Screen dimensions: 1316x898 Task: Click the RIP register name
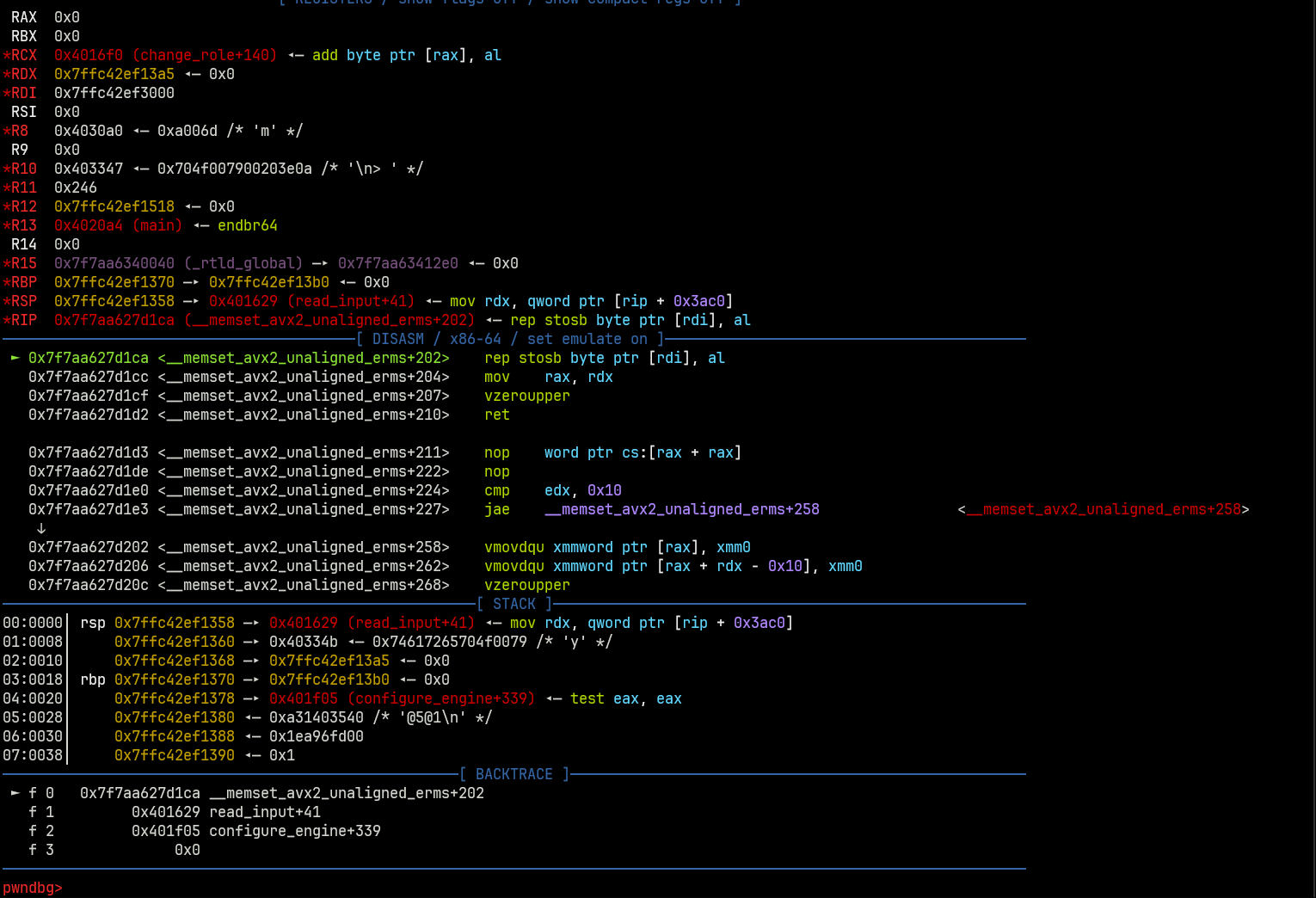(x=23, y=320)
